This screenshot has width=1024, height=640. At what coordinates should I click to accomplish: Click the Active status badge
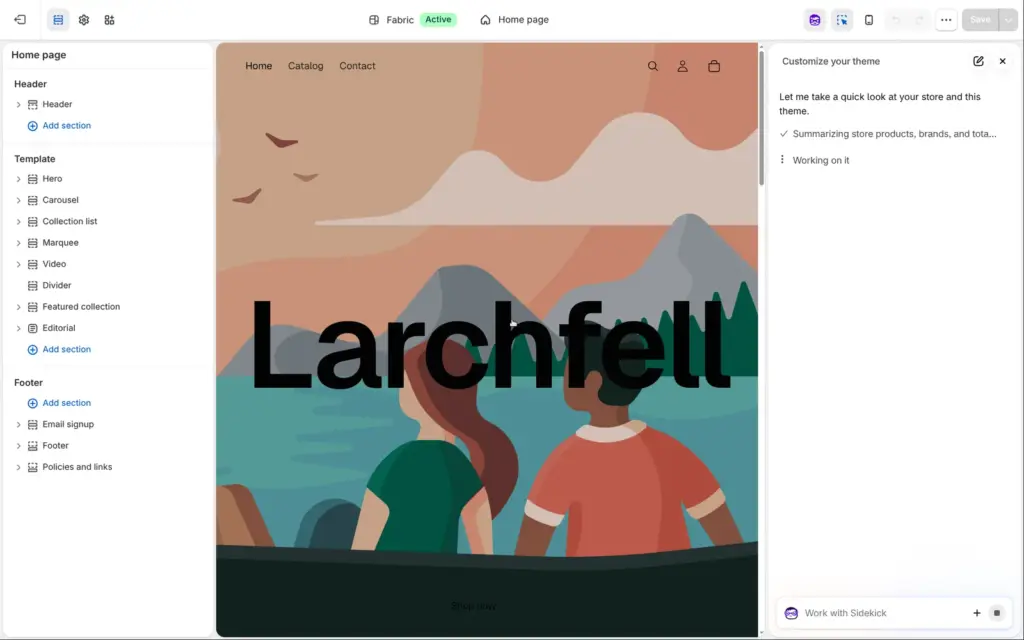pos(438,20)
